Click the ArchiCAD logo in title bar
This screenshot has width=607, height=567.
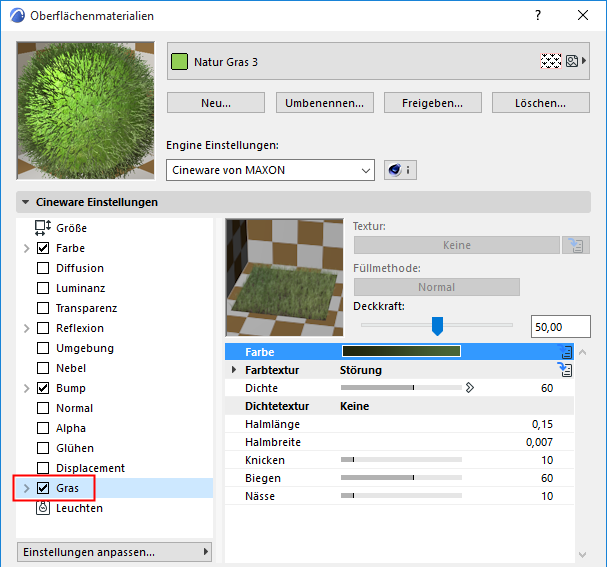[17, 16]
